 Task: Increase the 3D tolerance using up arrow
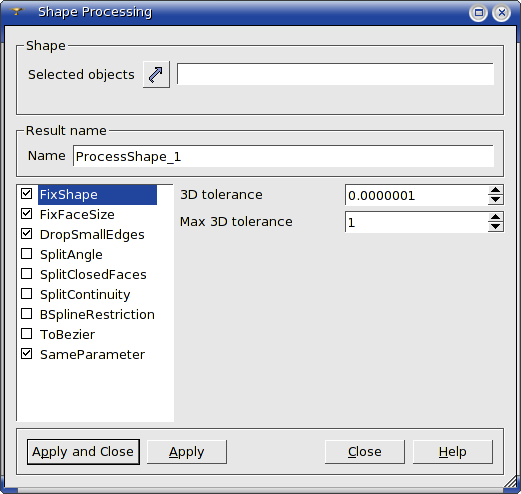click(495, 190)
